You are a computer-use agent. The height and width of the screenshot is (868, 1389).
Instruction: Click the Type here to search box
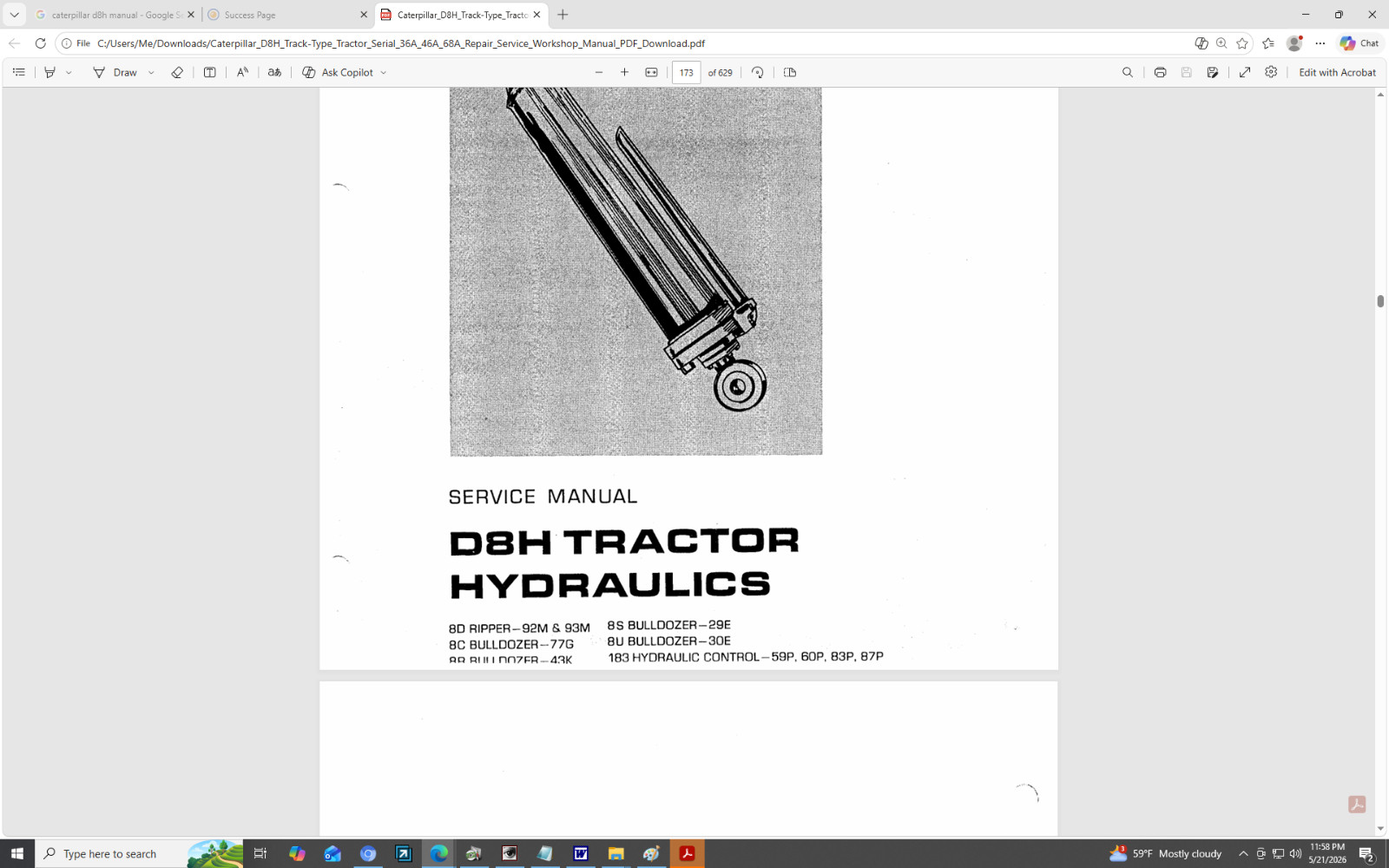click(x=139, y=854)
